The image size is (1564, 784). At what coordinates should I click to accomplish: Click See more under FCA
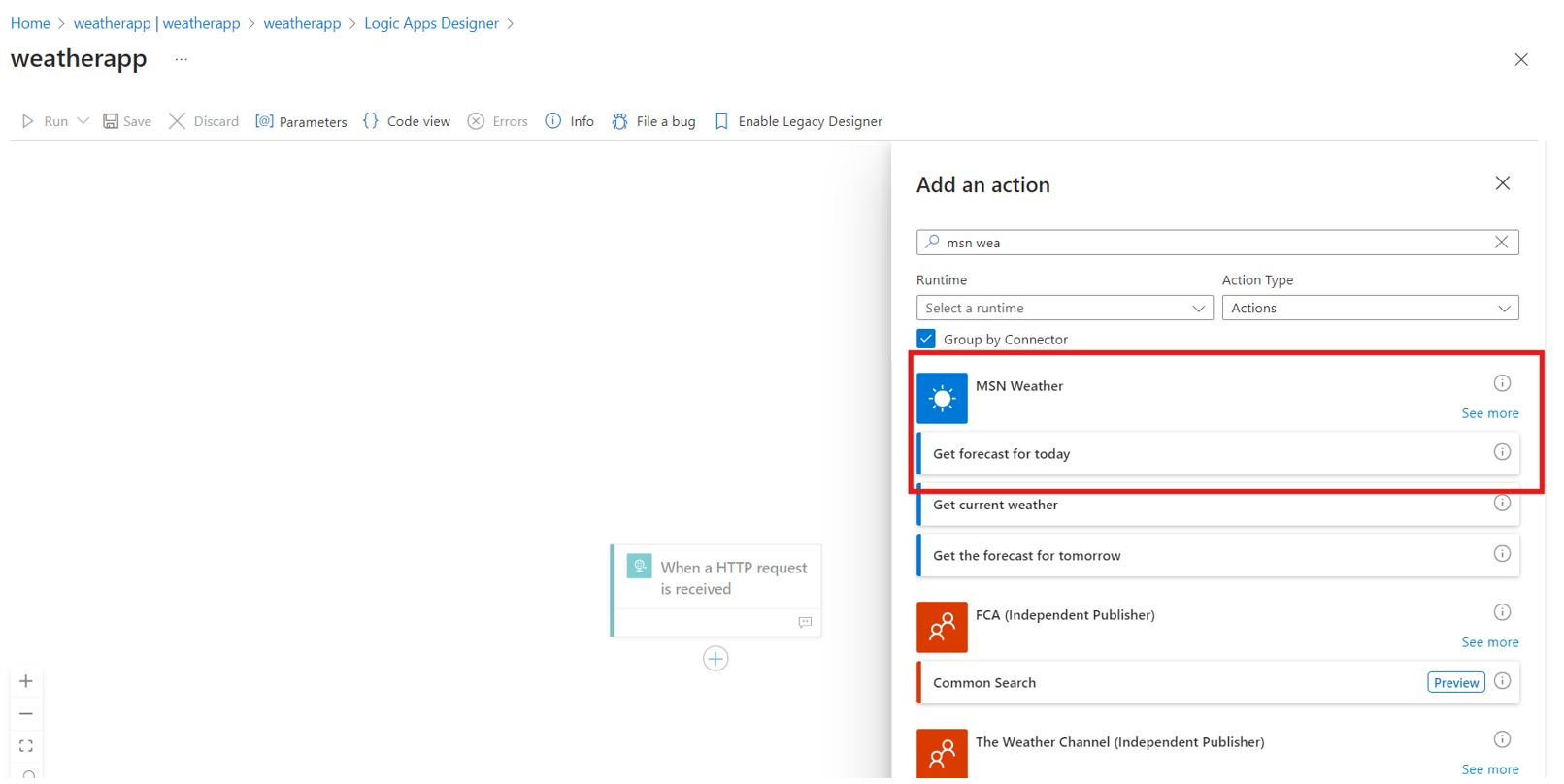pyautogui.click(x=1490, y=642)
